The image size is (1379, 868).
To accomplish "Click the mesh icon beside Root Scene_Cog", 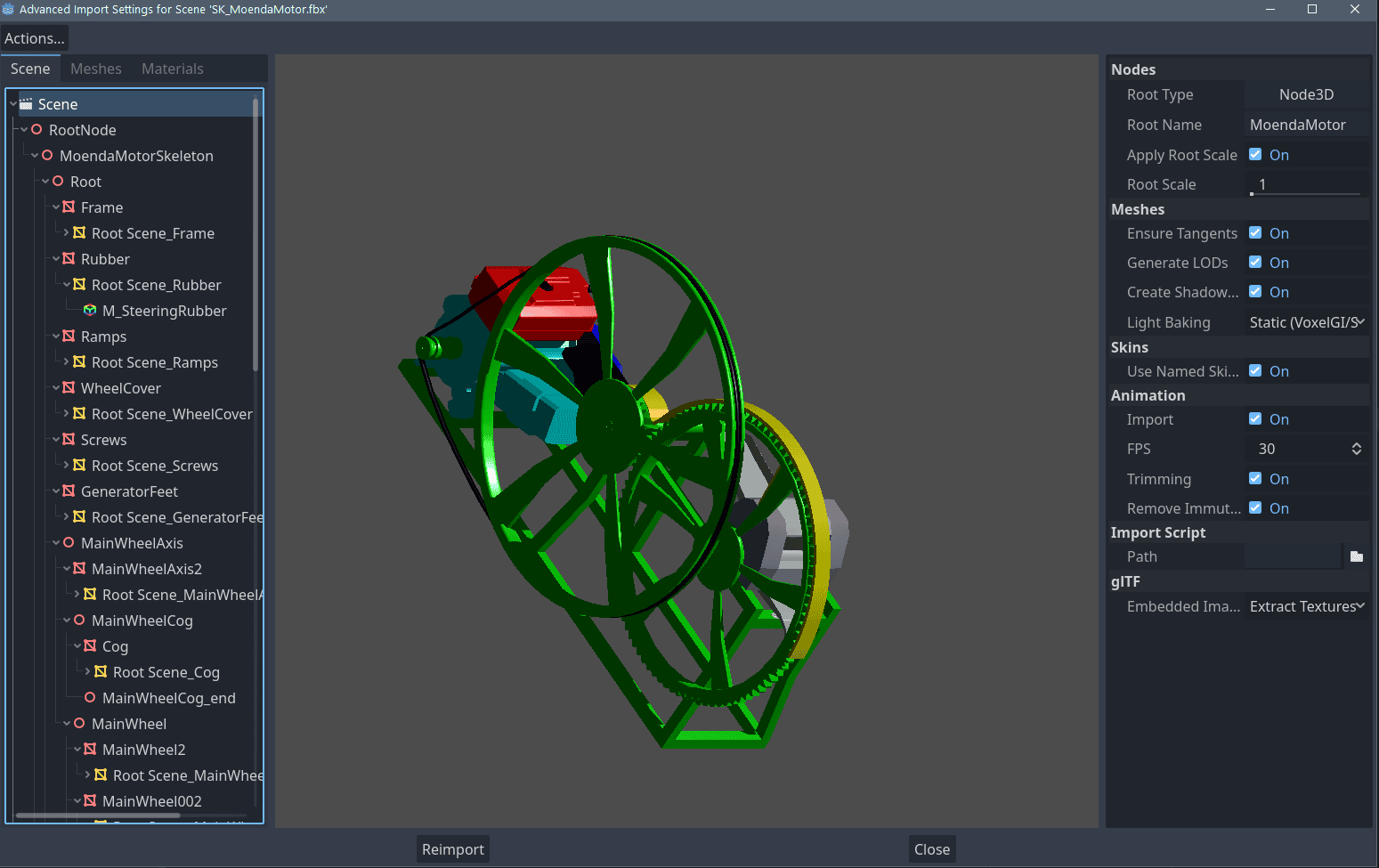I will click(101, 672).
